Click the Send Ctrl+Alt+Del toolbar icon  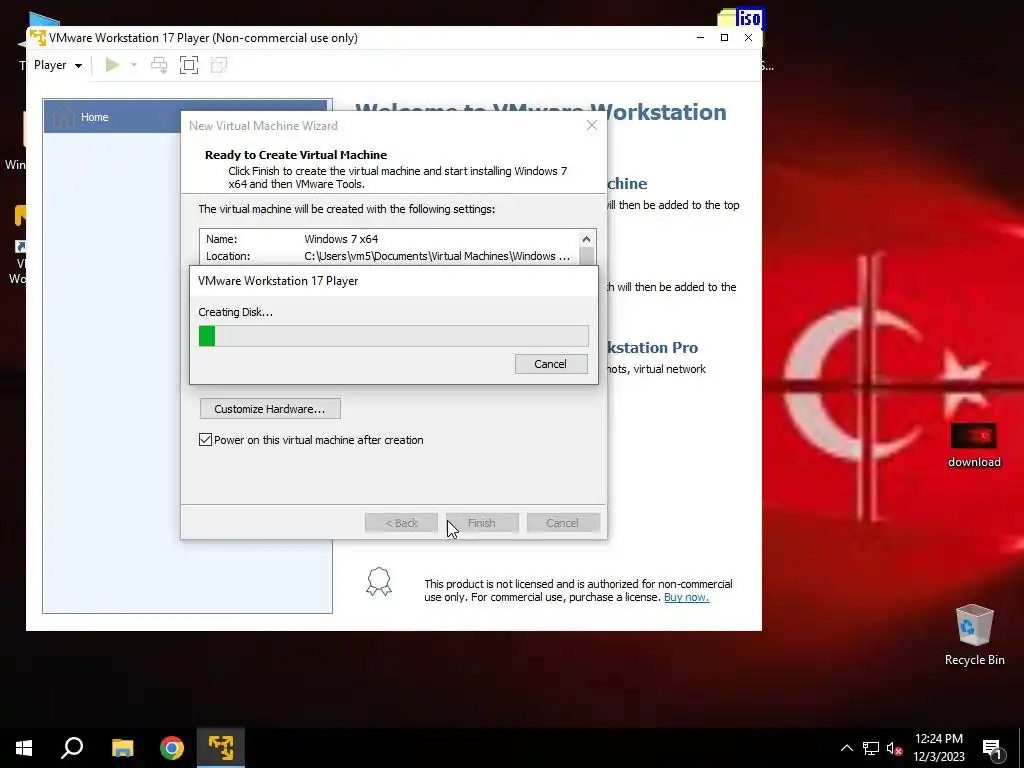[159, 65]
